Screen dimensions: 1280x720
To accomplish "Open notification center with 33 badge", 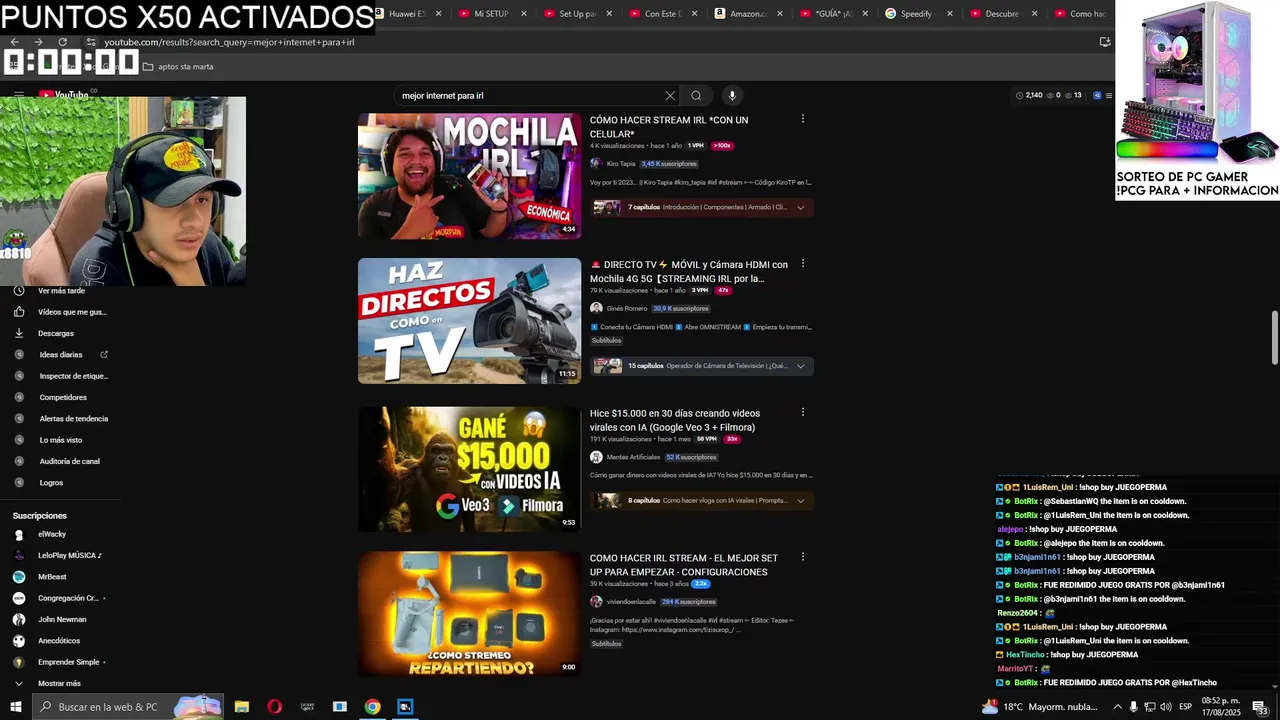I will (x=1260, y=707).
